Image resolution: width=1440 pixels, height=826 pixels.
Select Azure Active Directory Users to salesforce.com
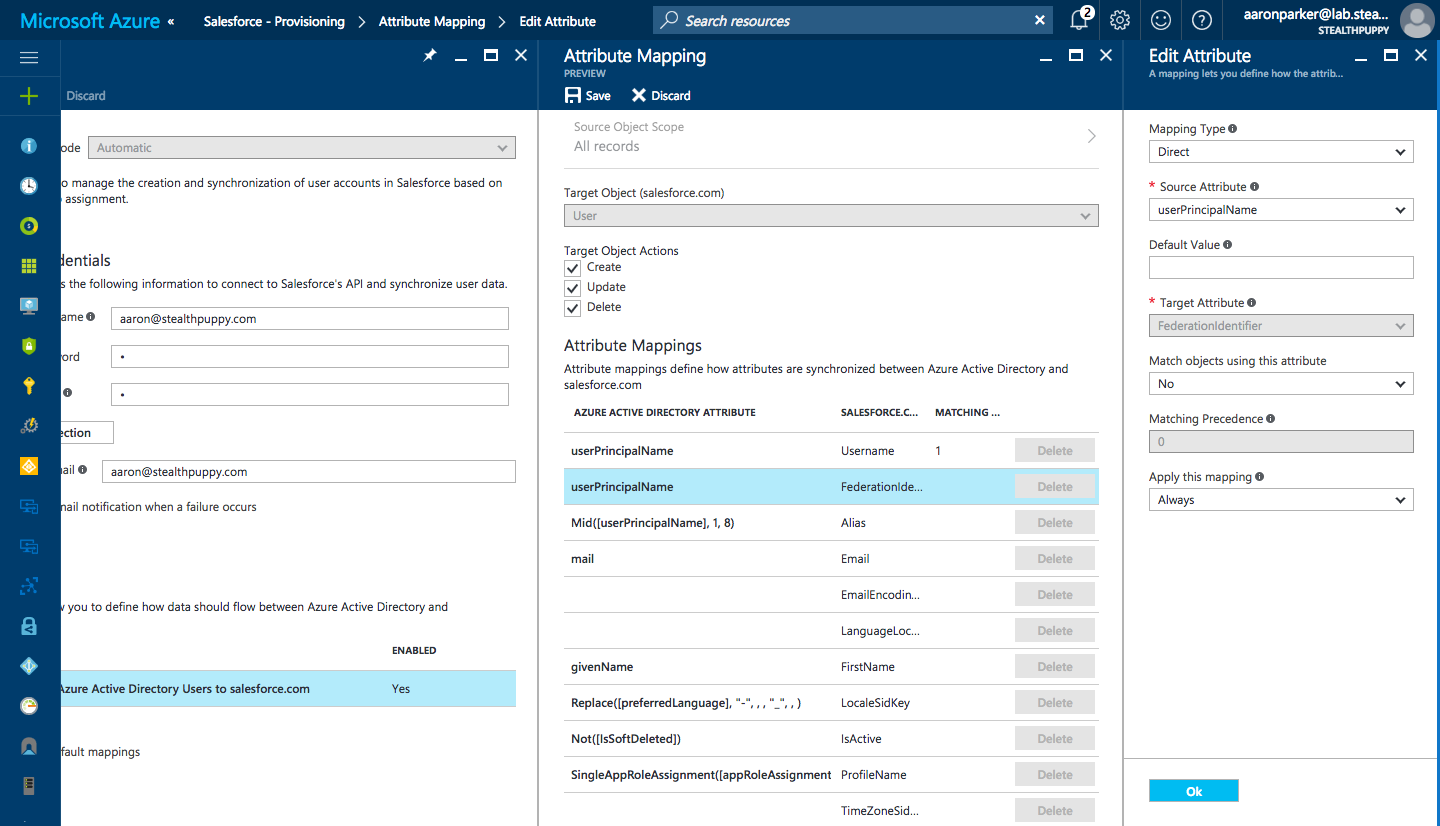(288, 689)
